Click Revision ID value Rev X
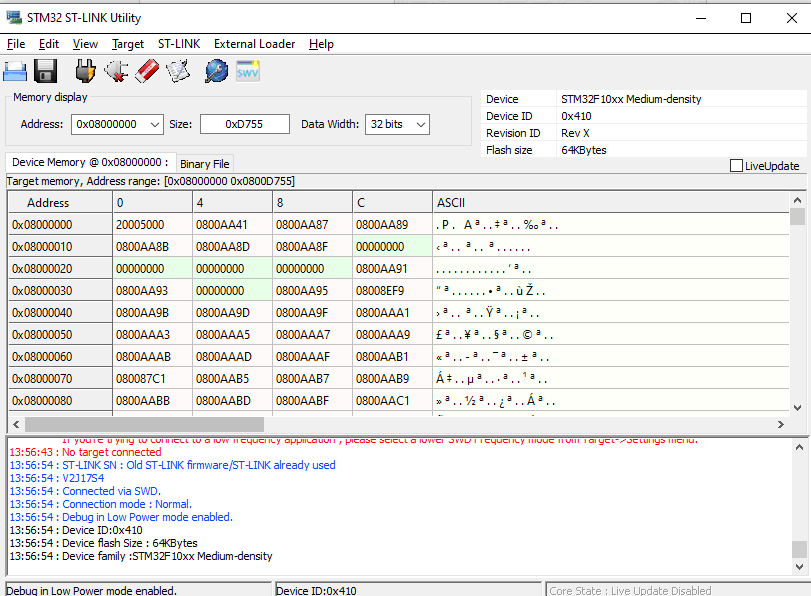Image resolution: width=811 pixels, height=596 pixels. (x=575, y=133)
